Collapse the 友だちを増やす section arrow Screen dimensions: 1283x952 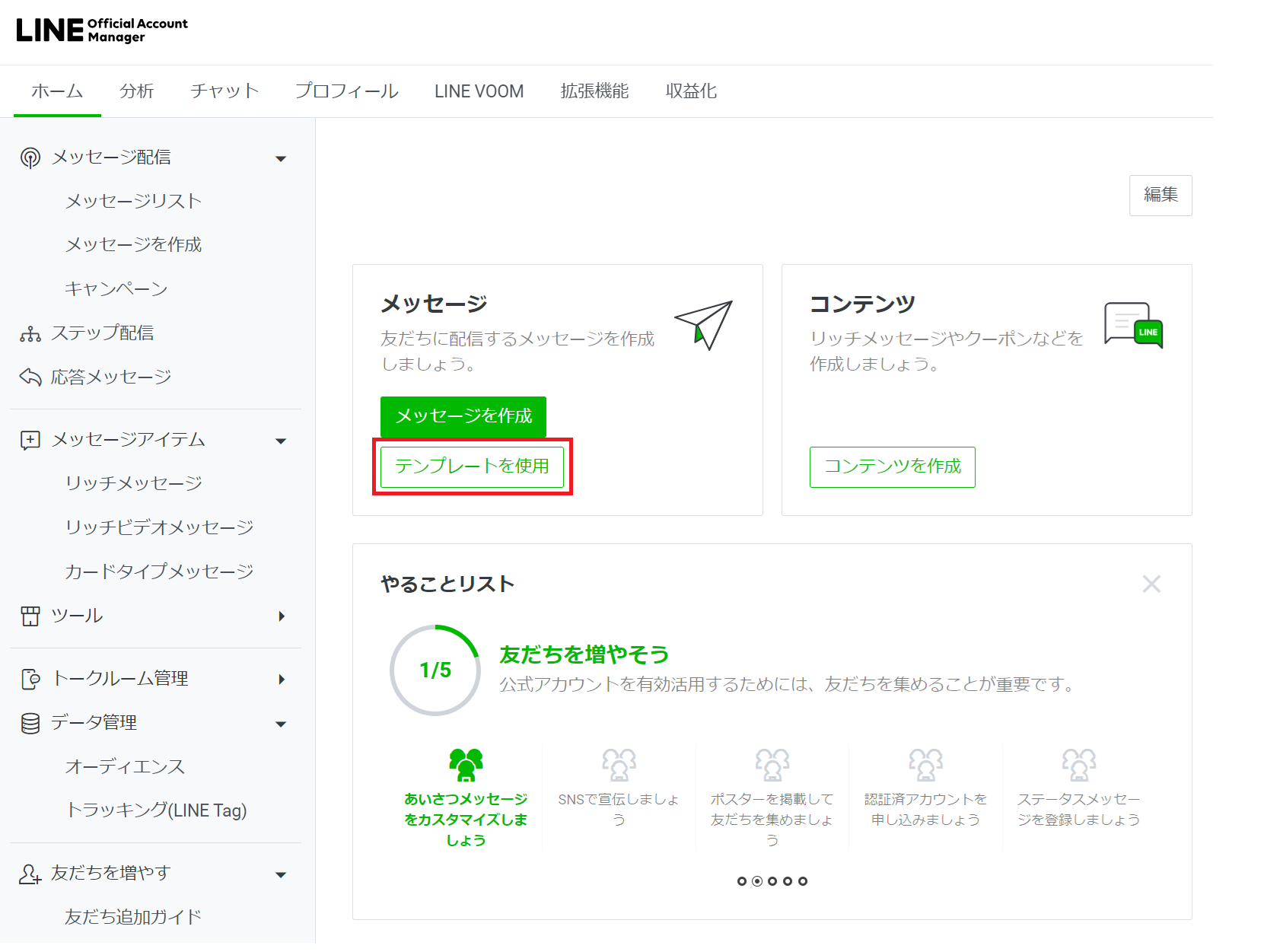pos(281,875)
